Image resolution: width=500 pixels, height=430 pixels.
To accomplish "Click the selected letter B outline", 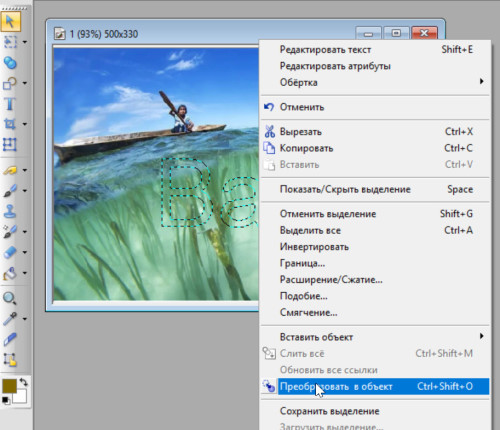I will [x=186, y=192].
